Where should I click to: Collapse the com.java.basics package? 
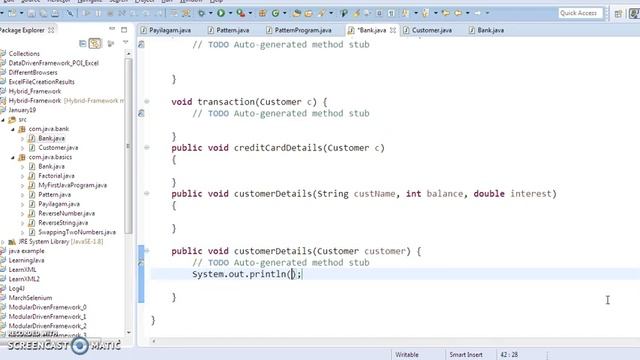13,157
